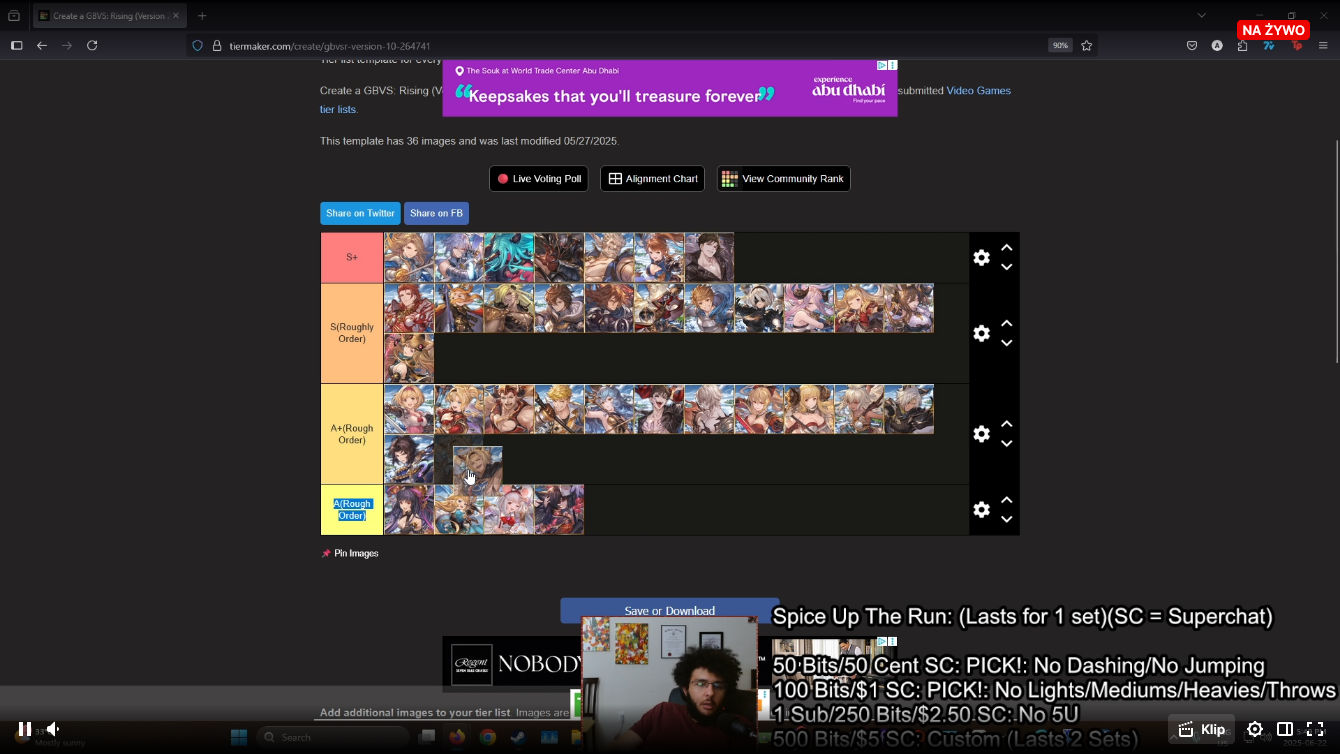Viewport: 1340px width, 754px height.
Task: Open the browser hamburger menu
Action: click(x=1323, y=45)
